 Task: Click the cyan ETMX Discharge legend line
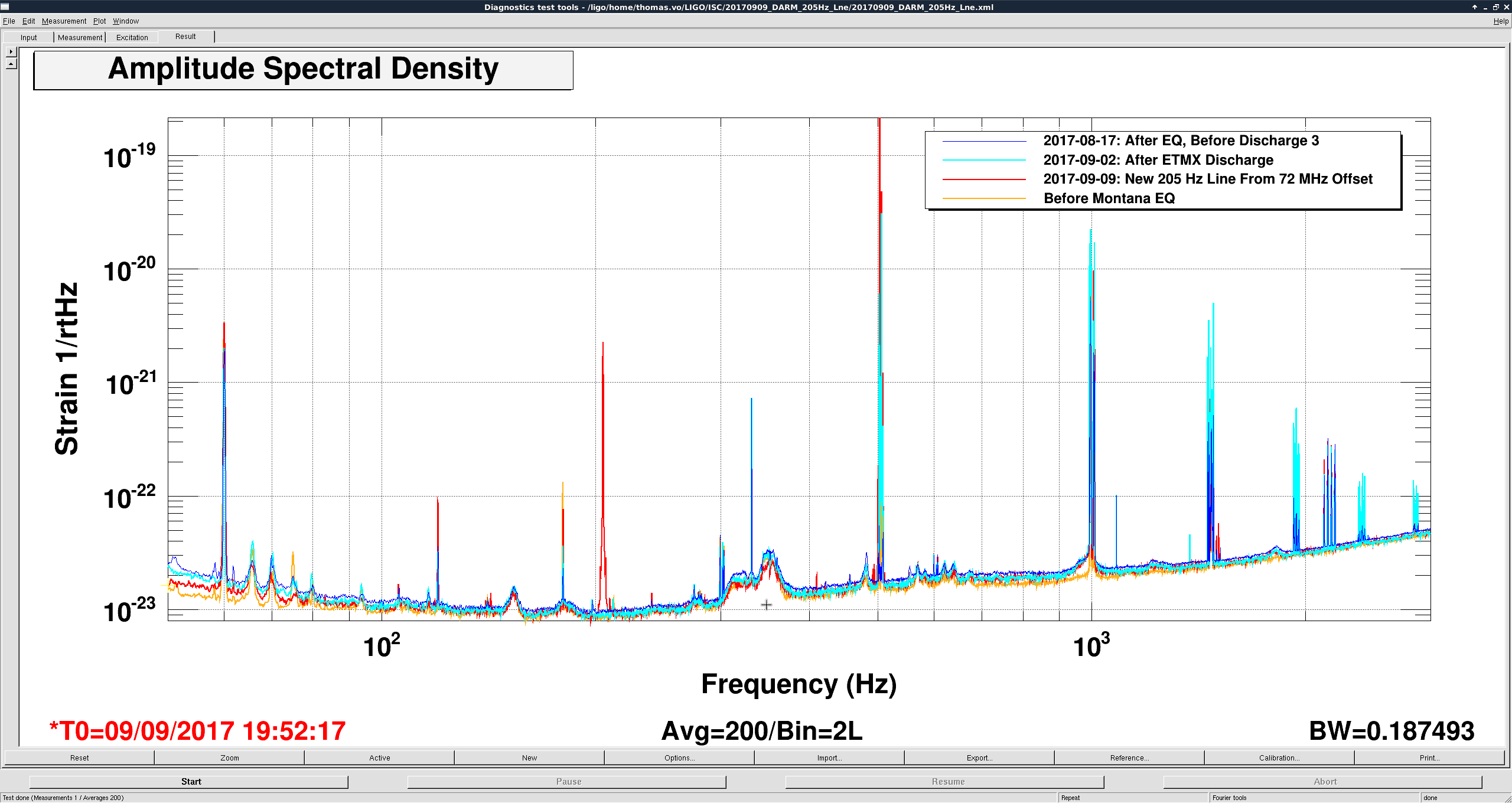(x=984, y=160)
